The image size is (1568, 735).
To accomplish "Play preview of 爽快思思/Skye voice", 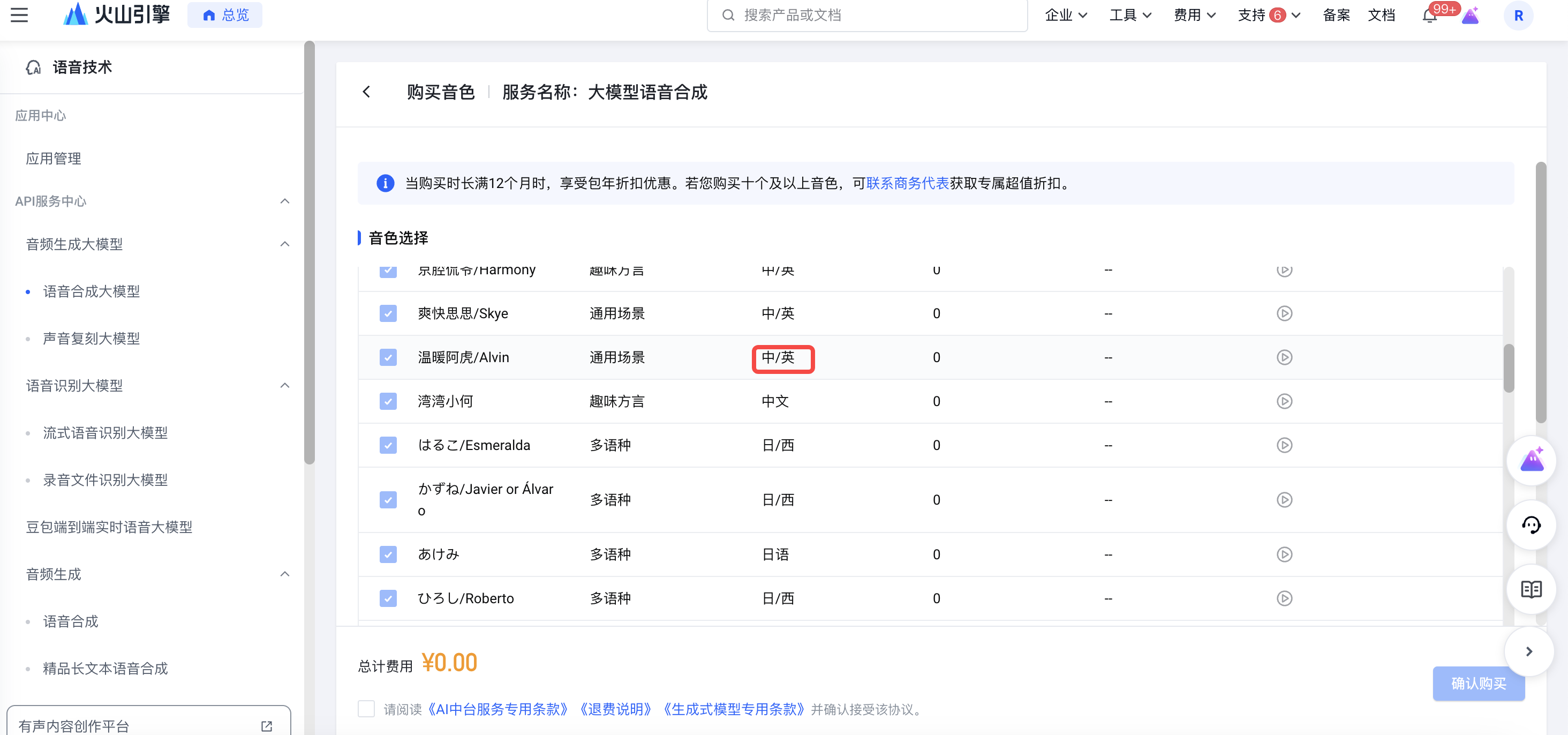I will pyautogui.click(x=1284, y=313).
